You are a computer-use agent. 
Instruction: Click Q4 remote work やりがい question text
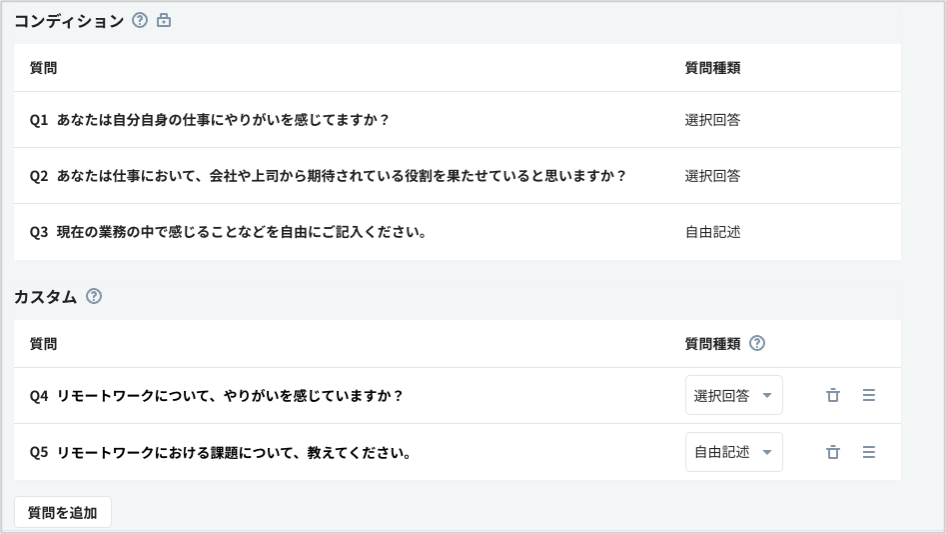point(216,395)
